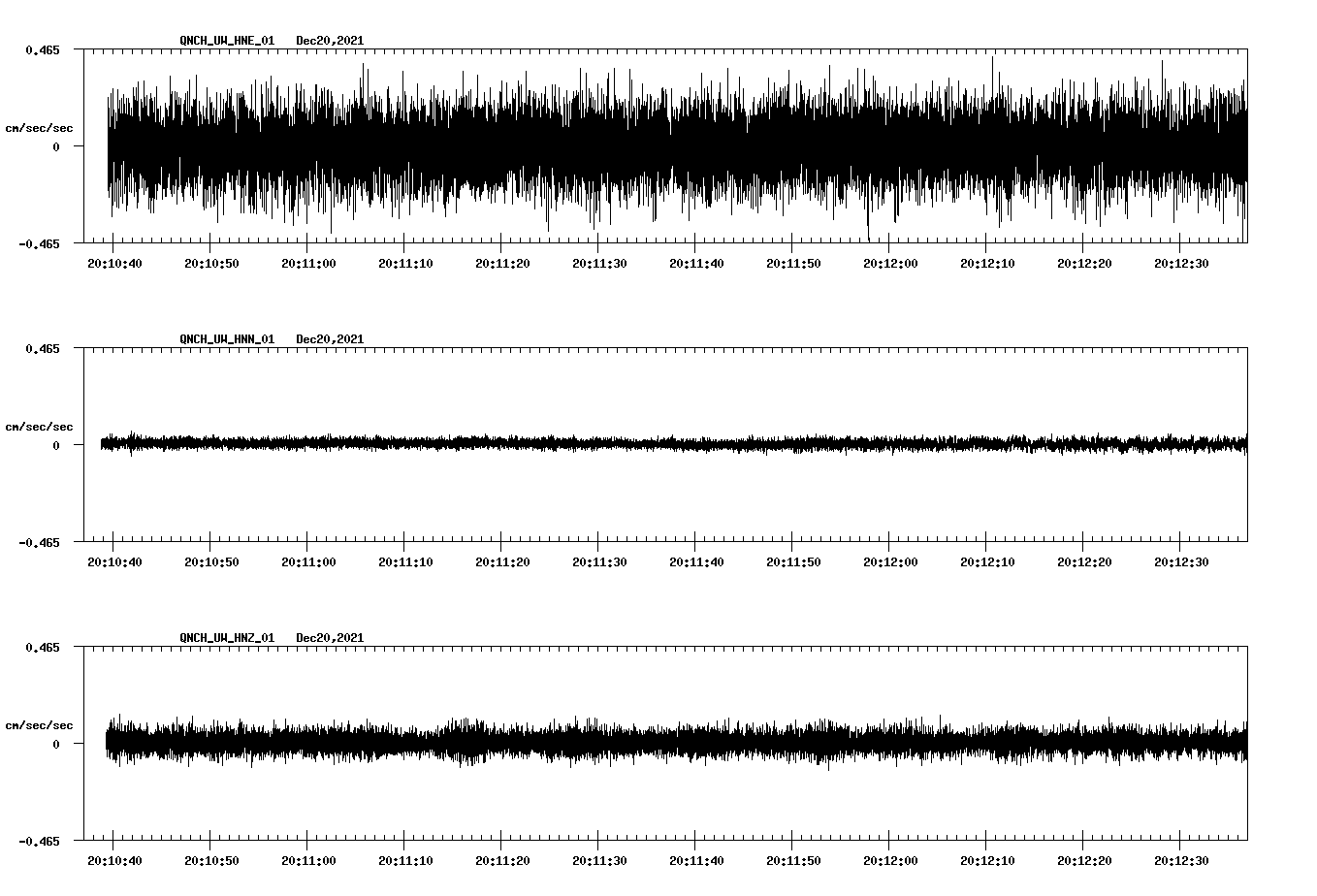Click the Dec20,2021 date beside HNE title
The width and height of the screenshot is (1317, 896).
330,41
